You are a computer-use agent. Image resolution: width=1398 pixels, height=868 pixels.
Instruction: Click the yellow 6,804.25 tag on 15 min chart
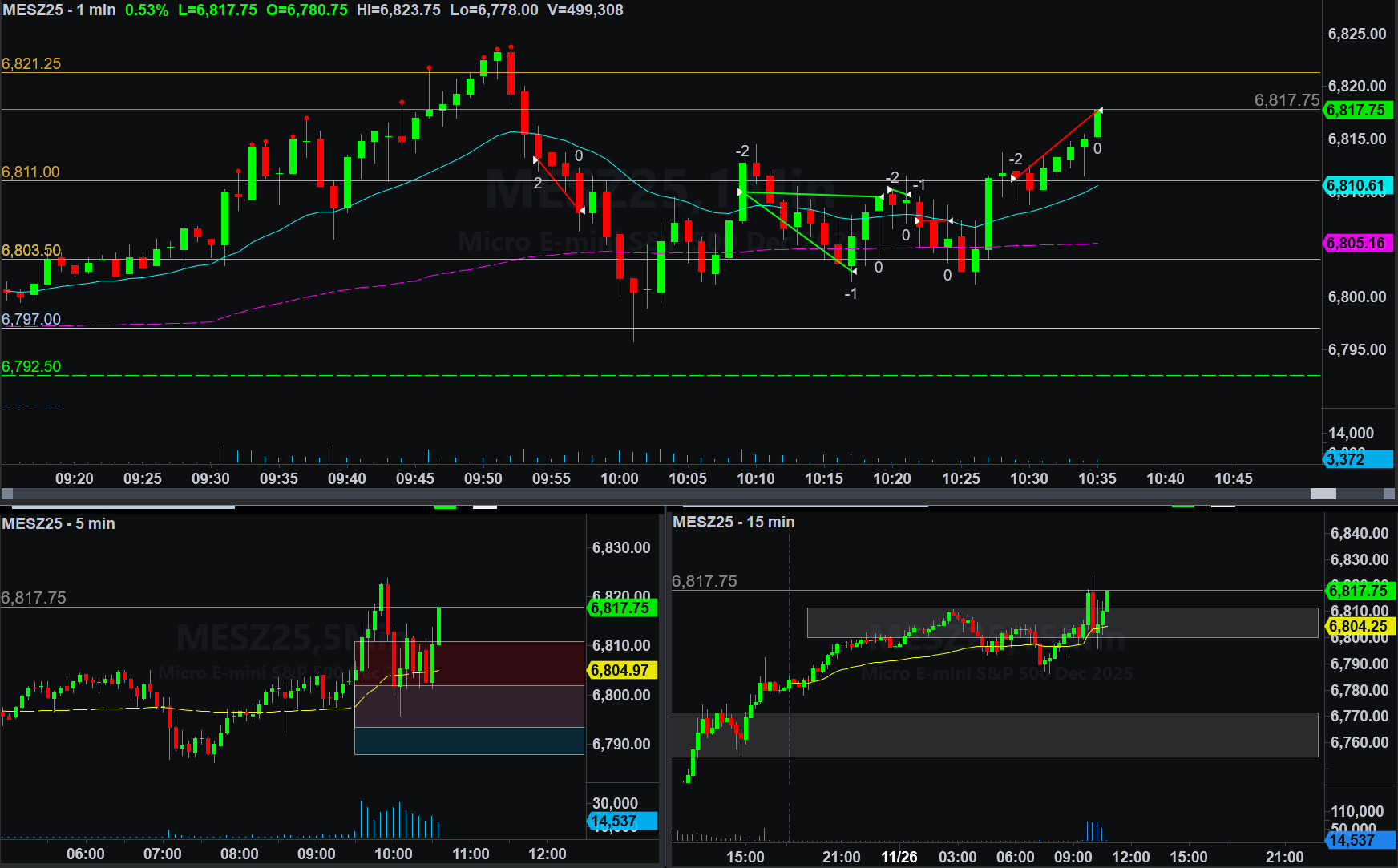1360,627
